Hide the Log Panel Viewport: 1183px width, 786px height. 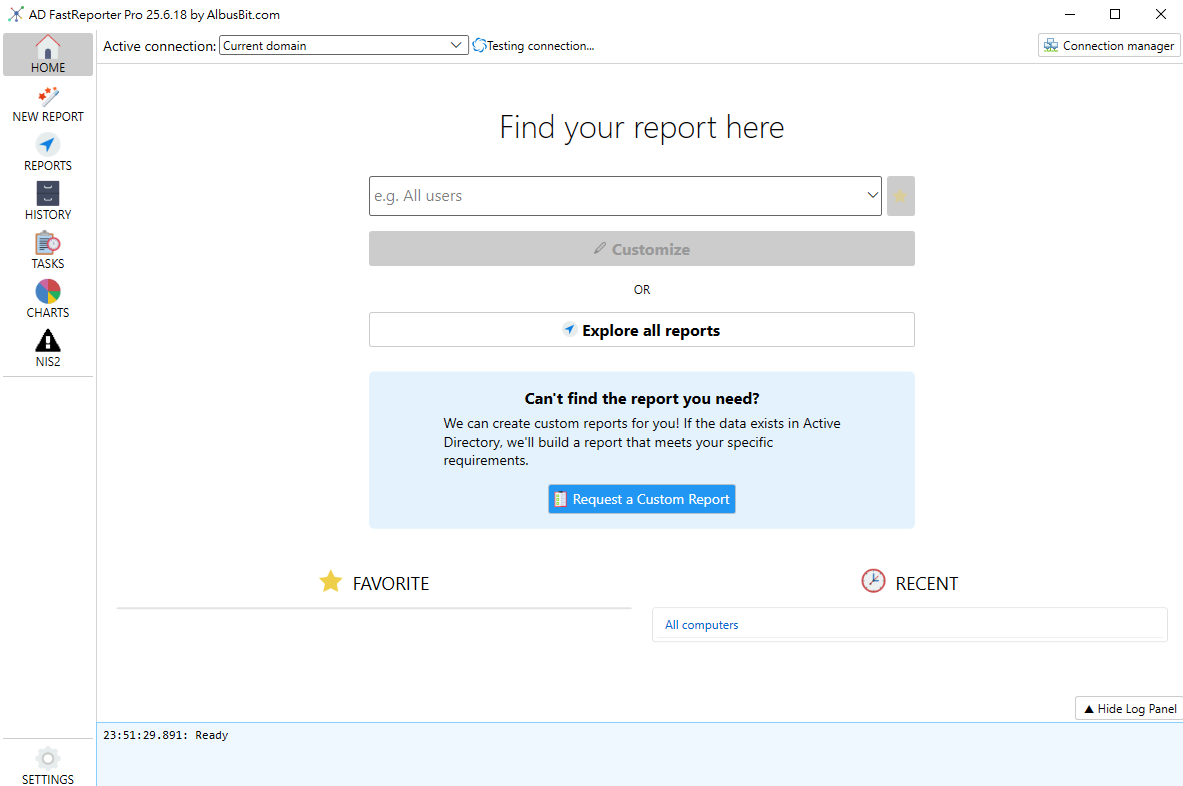[1128, 708]
